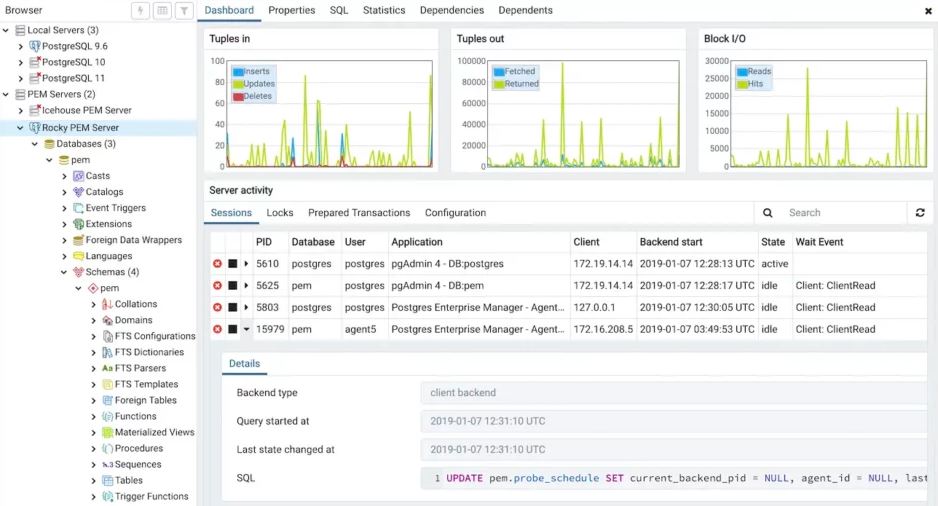Viewport: 938px width, 506px height.
Task: Terminate session with PID 5610
Action: [217, 264]
